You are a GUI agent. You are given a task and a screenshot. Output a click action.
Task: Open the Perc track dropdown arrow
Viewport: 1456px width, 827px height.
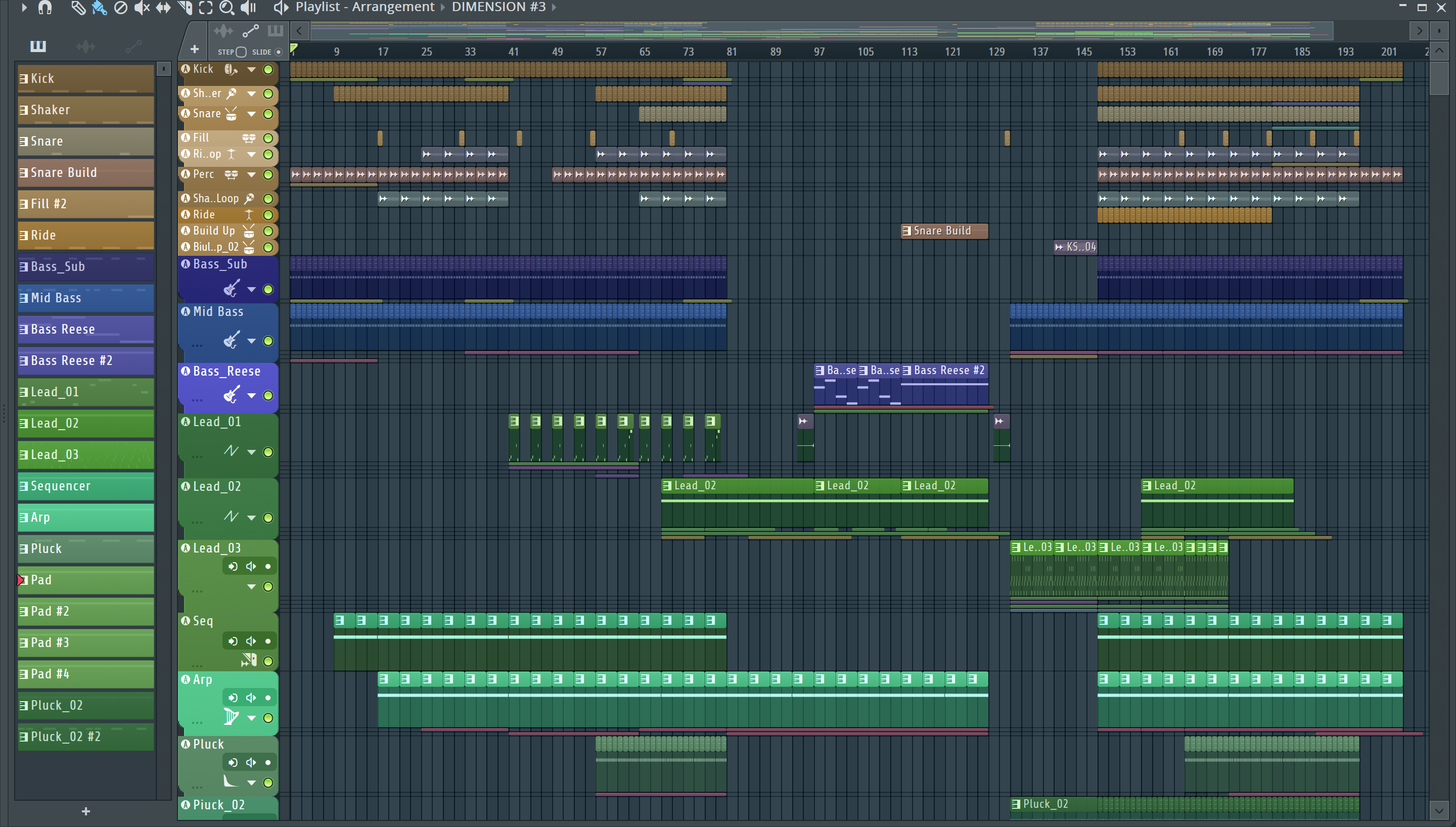point(251,174)
